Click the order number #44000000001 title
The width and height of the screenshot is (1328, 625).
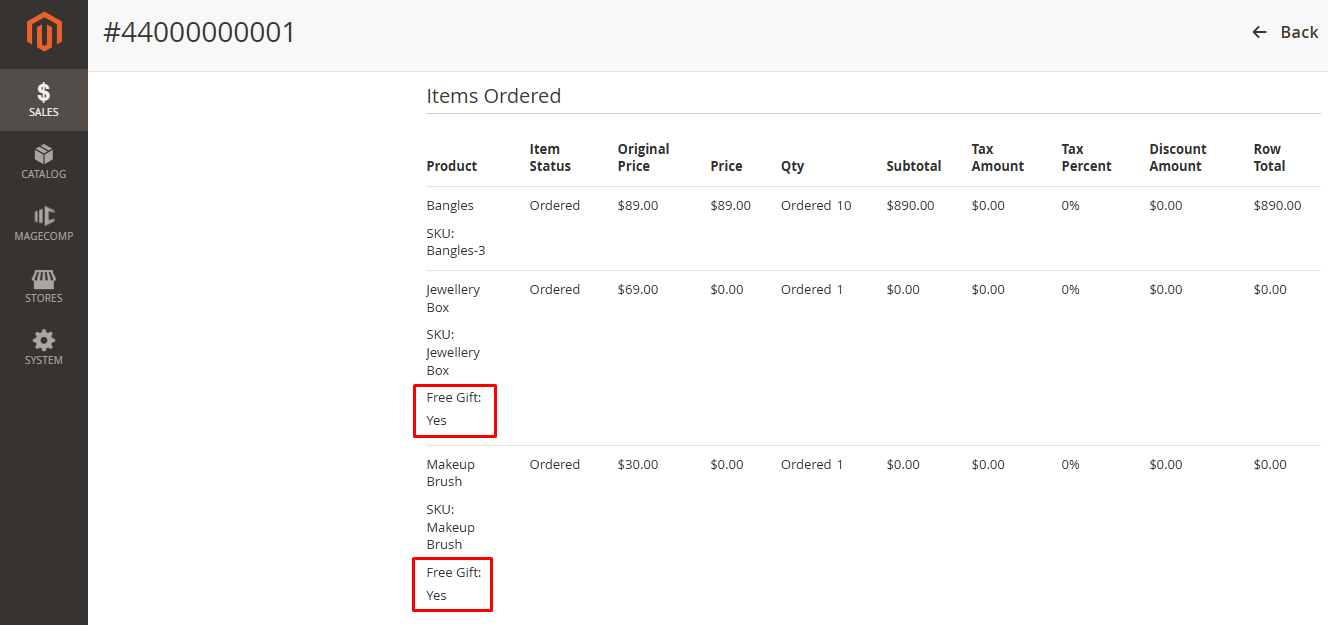click(x=199, y=32)
